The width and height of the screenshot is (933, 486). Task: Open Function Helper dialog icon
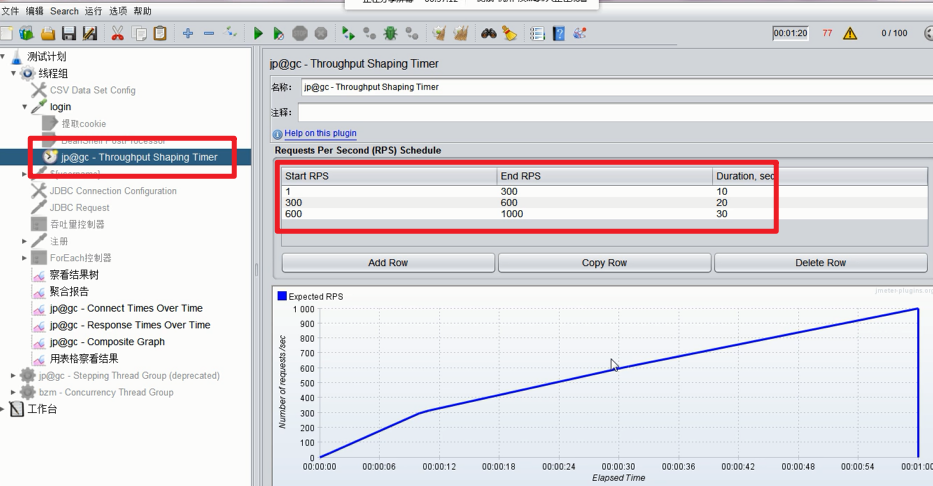537,33
